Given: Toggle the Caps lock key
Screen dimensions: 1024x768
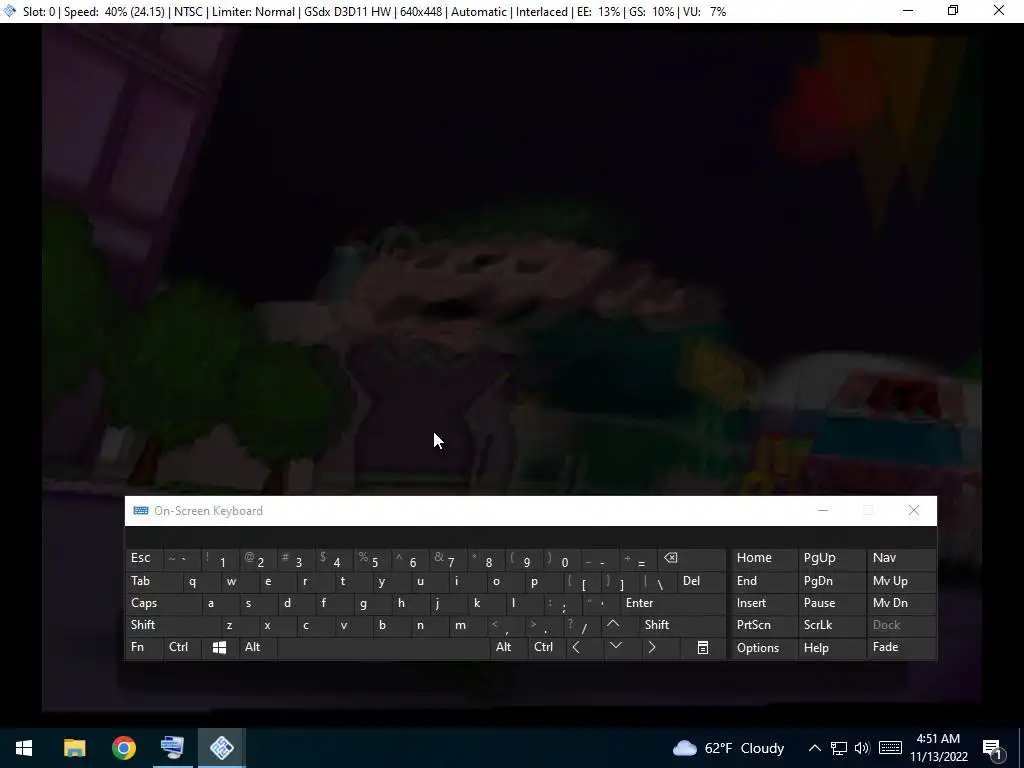Looking at the screenshot, I should tap(159, 603).
